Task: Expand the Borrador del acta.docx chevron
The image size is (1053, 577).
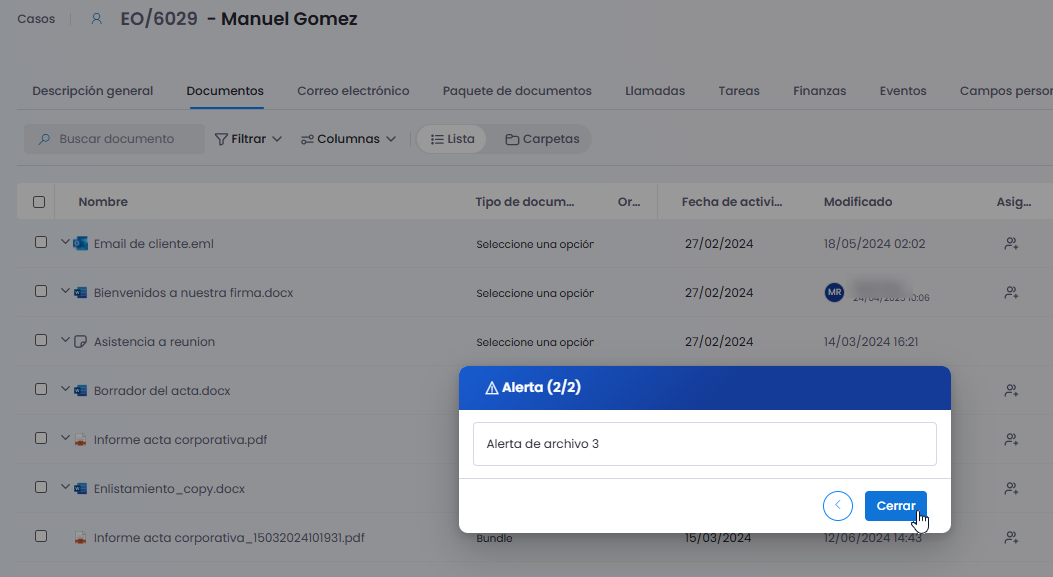Action: pyautogui.click(x=65, y=389)
